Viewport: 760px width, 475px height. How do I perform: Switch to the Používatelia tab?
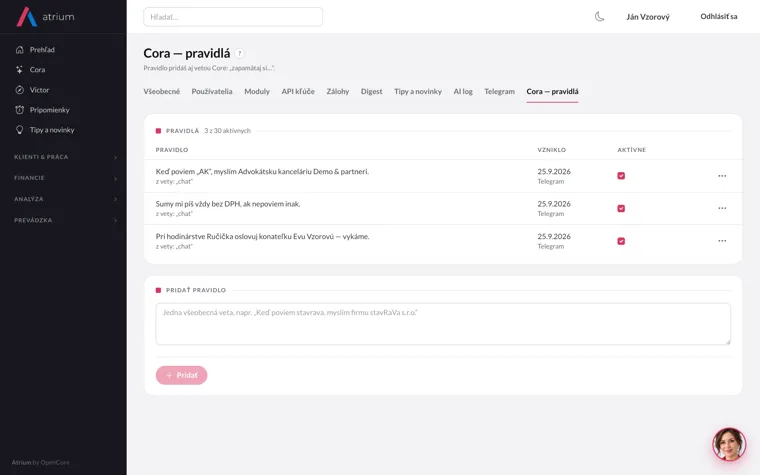(x=212, y=91)
